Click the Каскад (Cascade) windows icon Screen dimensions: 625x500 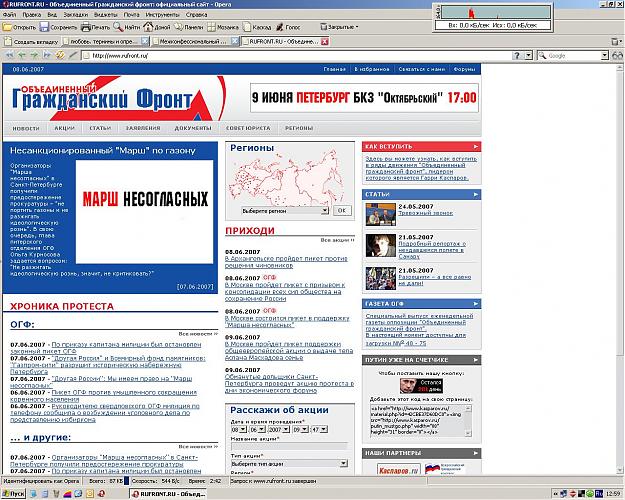[247, 27]
